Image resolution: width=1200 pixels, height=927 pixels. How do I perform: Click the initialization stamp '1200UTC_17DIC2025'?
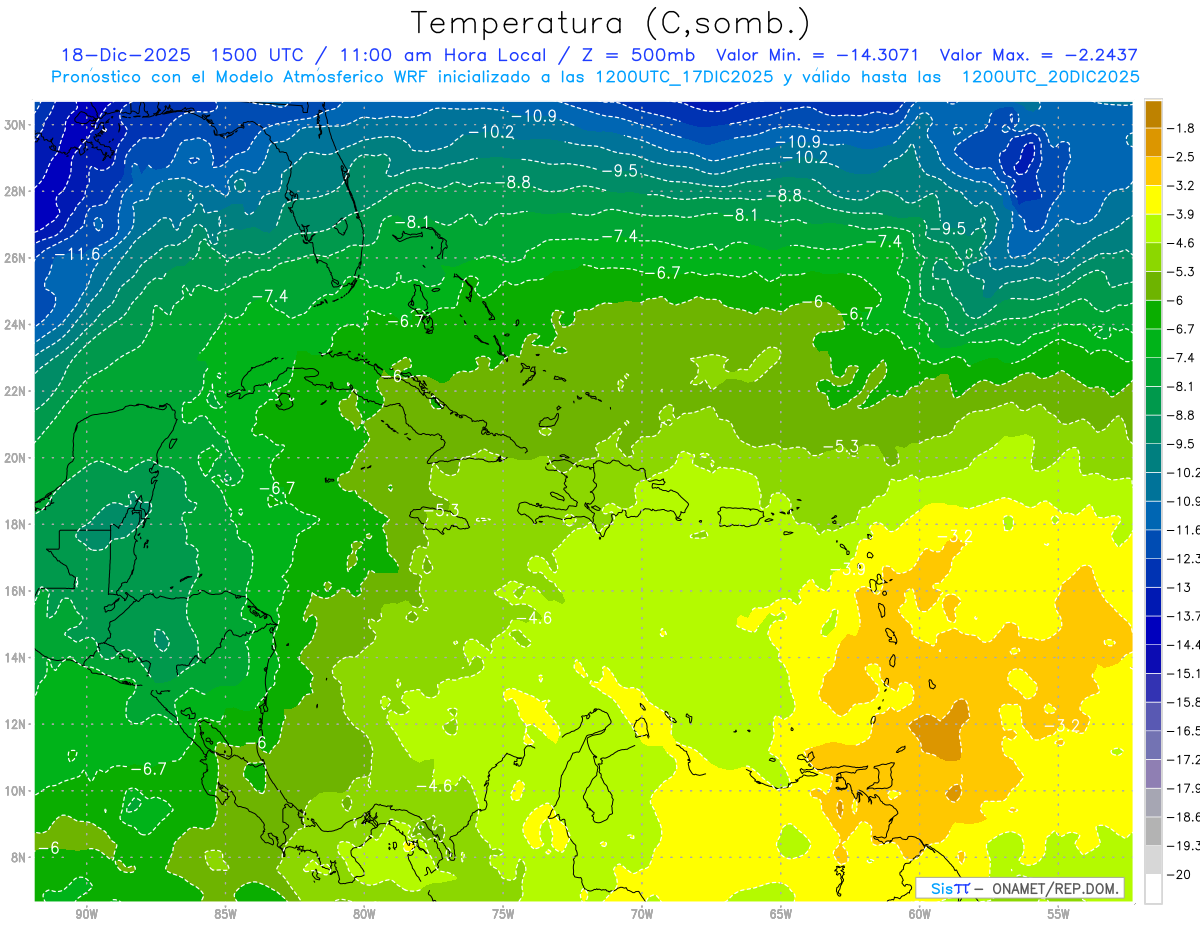pyautogui.click(x=686, y=77)
